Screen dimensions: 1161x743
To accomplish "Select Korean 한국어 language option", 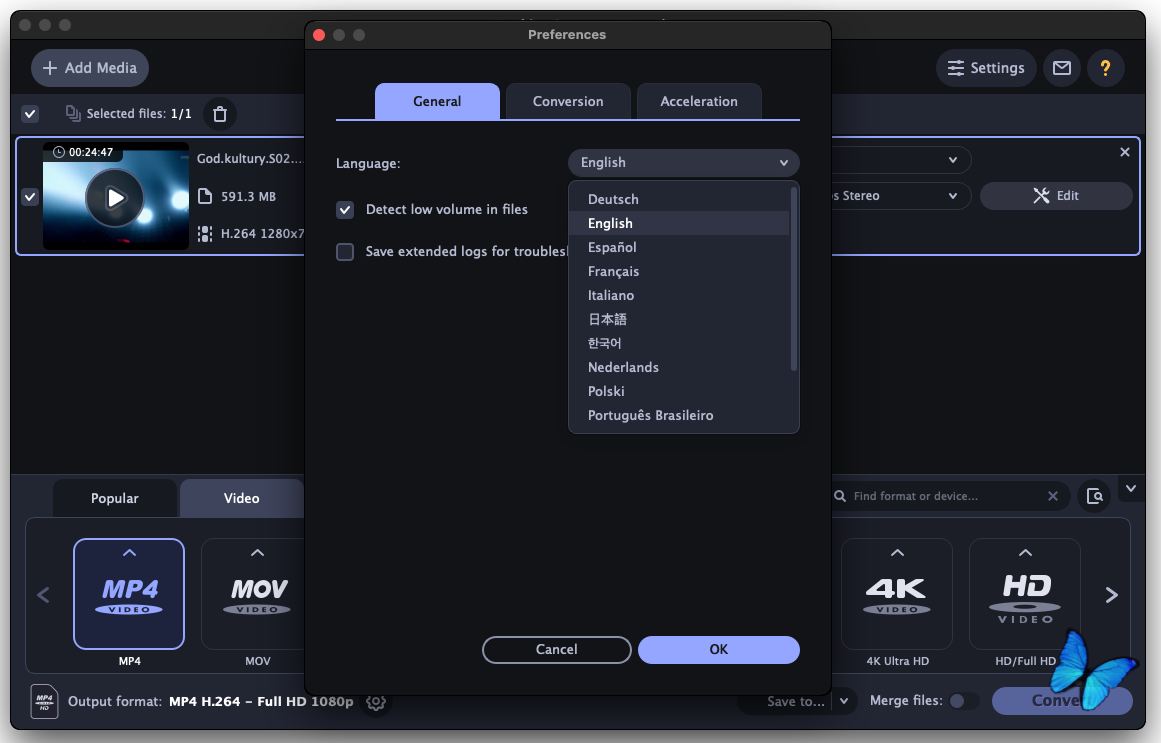I will point(680,343).
